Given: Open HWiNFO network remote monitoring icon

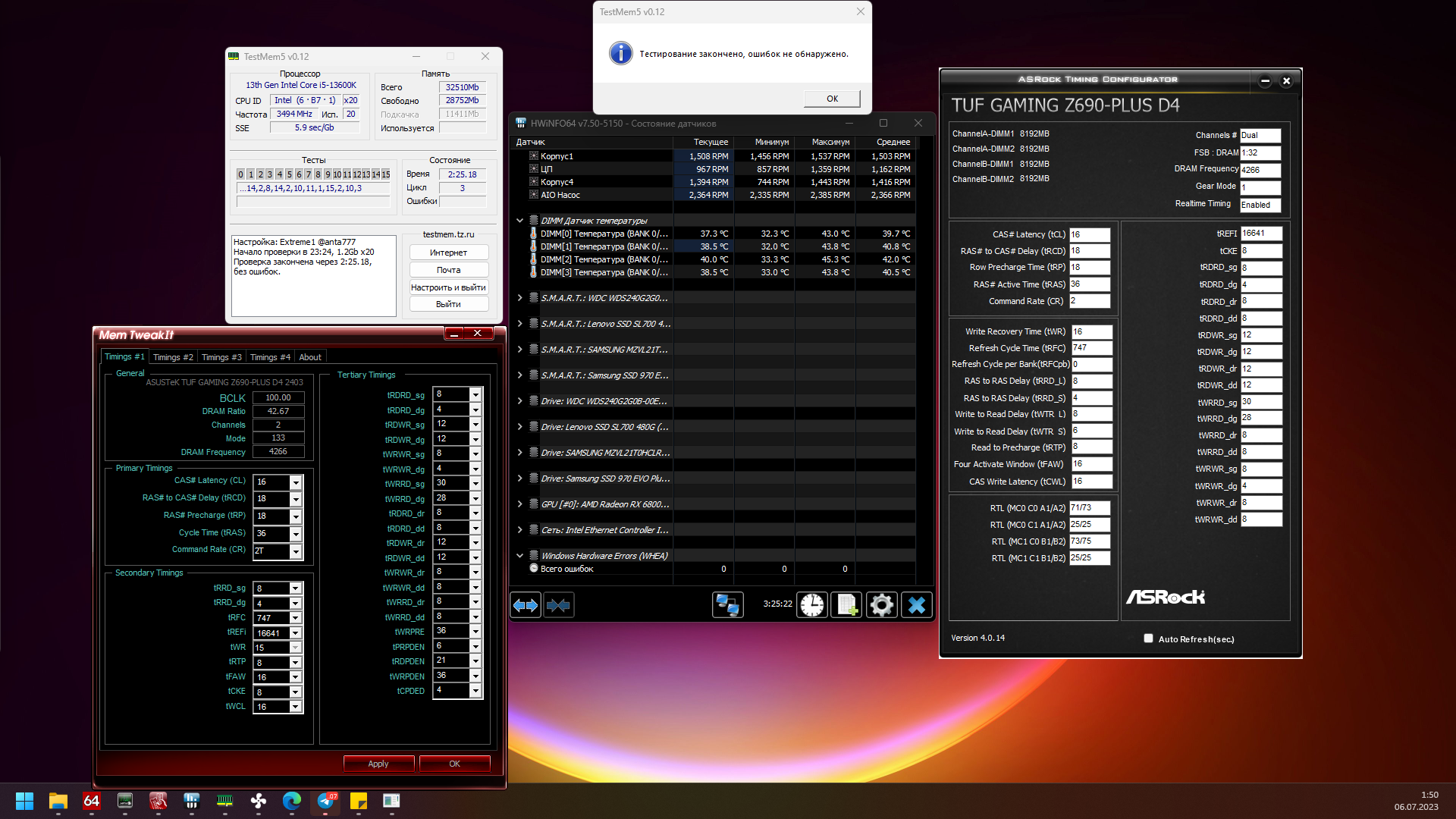Looking at the screenshot, I should (727, 605).
